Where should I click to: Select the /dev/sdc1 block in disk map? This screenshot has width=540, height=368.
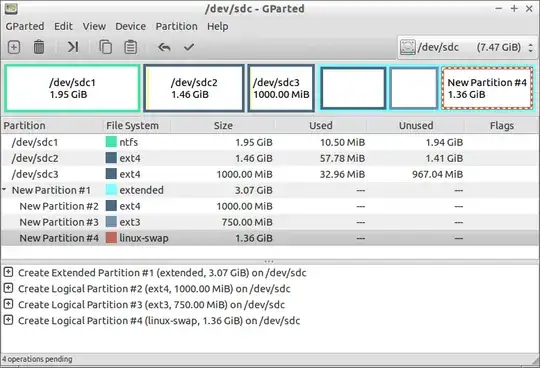click(x=72, y=88)
